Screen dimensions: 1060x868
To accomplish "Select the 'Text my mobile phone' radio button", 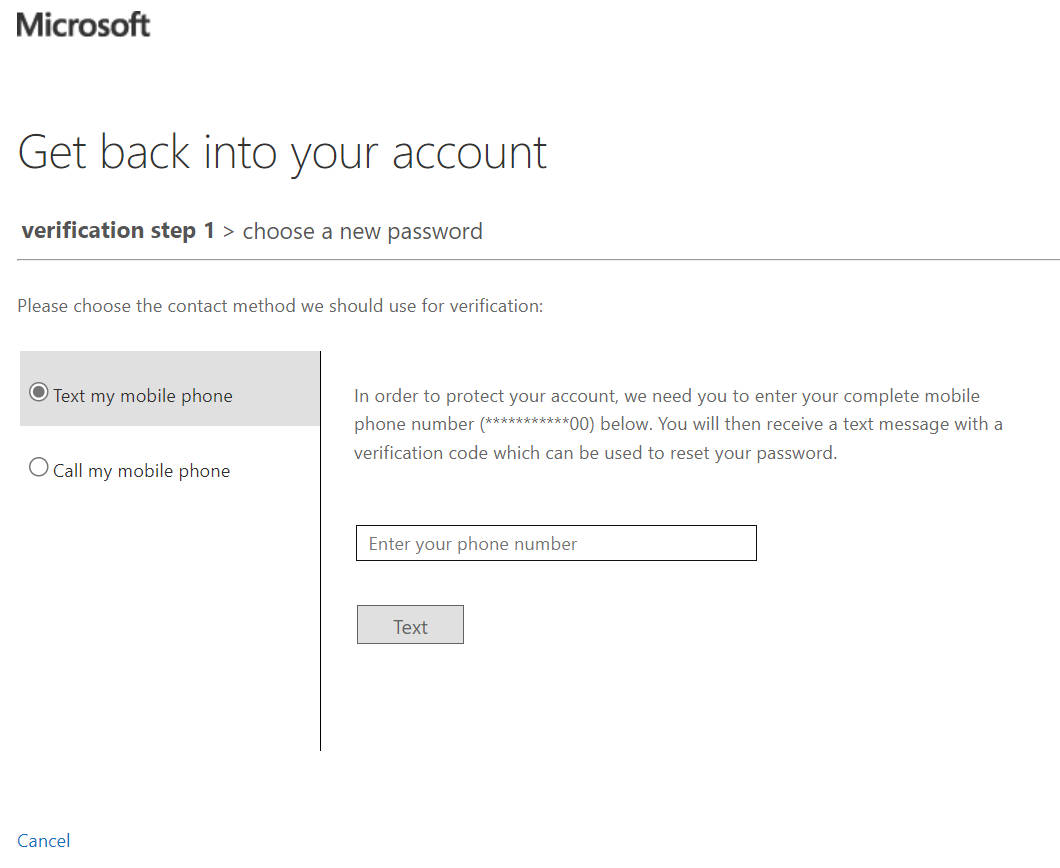I will [x=39, y=393].
